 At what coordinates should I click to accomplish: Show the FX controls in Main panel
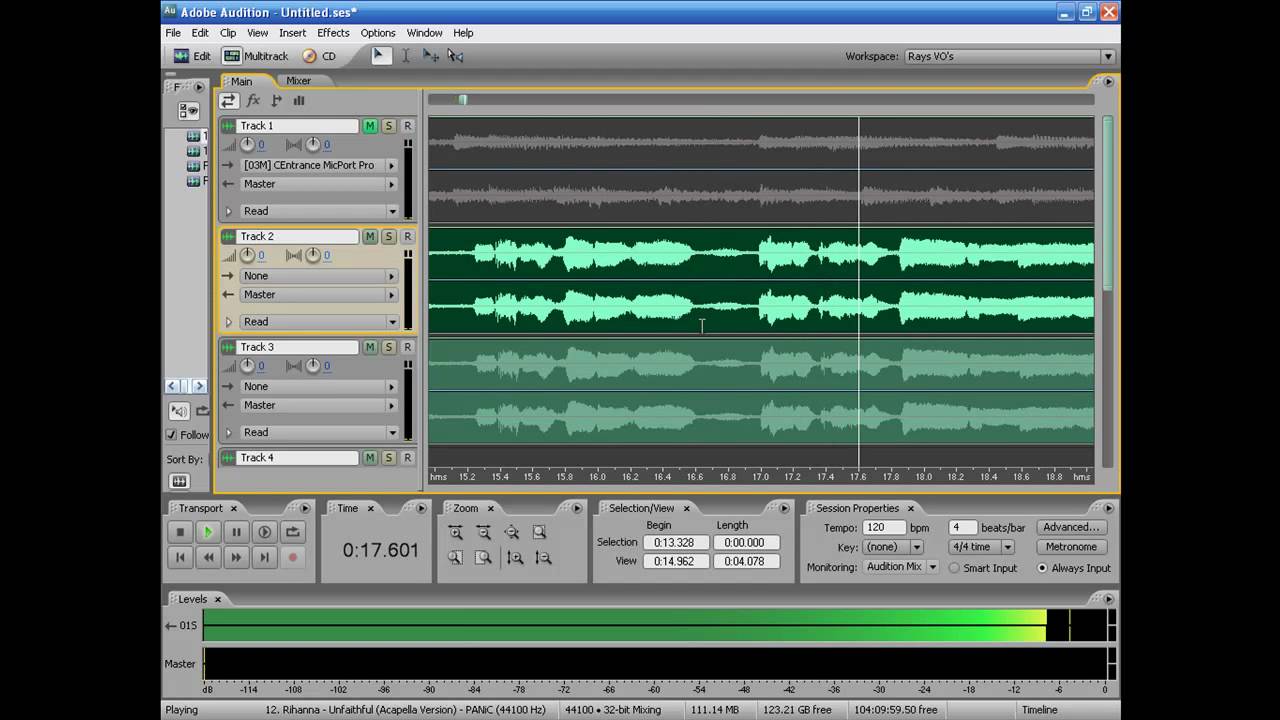tap(253, 100)
